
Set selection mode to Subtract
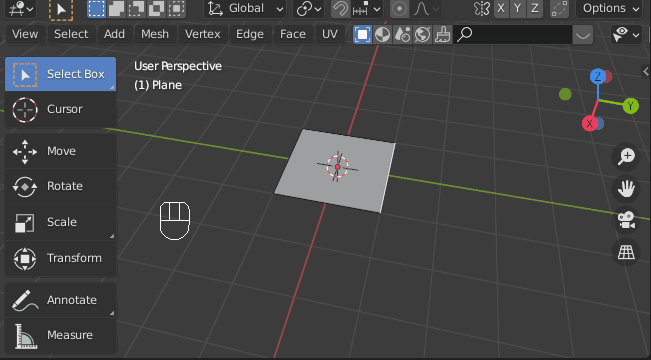(136, 8)
